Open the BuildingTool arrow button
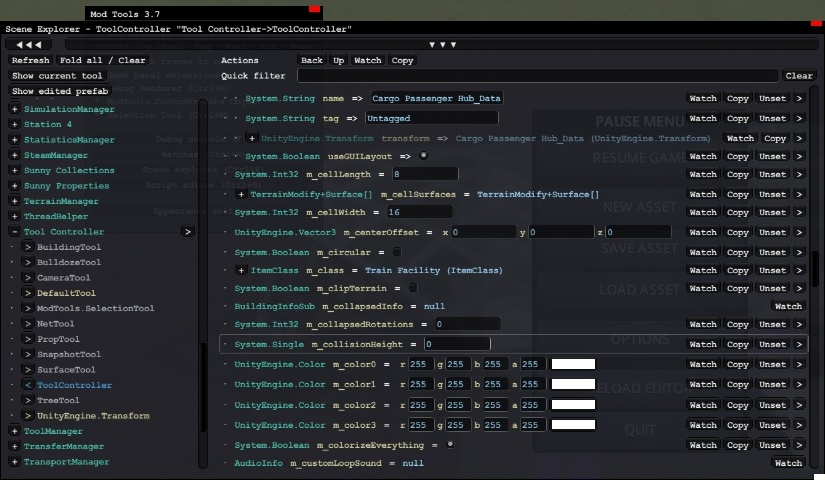Screen dimensions: 825x480 click(x=28, y=247)
